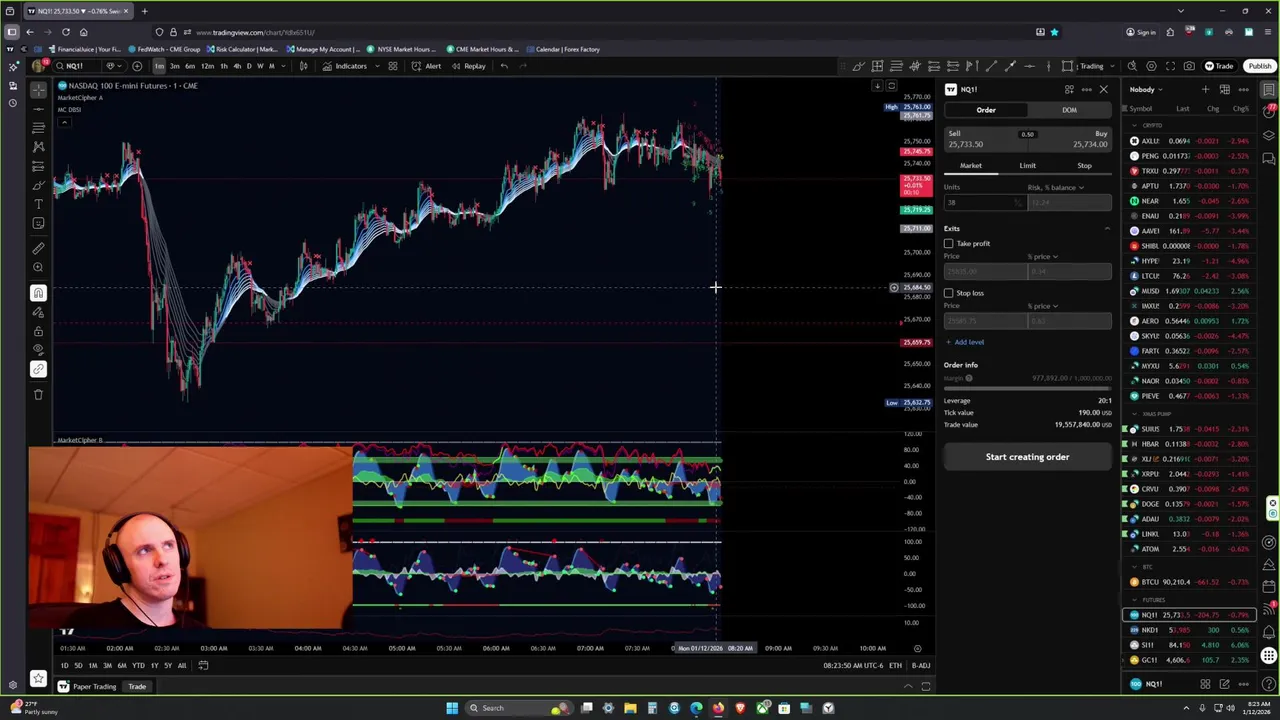The image size is (1280, 720).
Task: Open the indicator templates grid icon
Action: (x=393, y=66)
